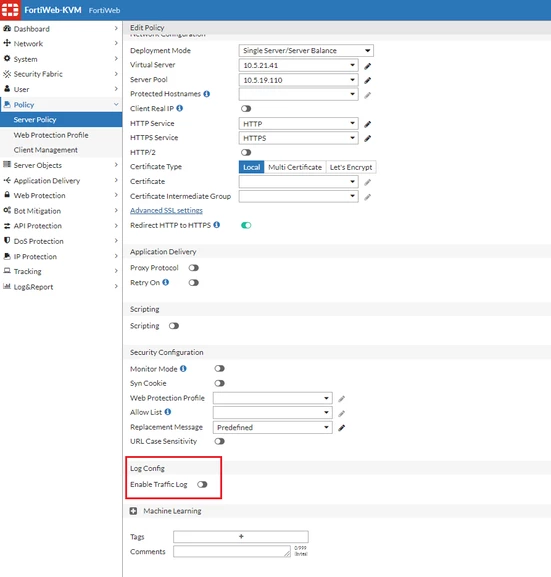The image size is (551, 577).
Task: Open the Allow List dropdown
Action: click(x=273, y=413)
